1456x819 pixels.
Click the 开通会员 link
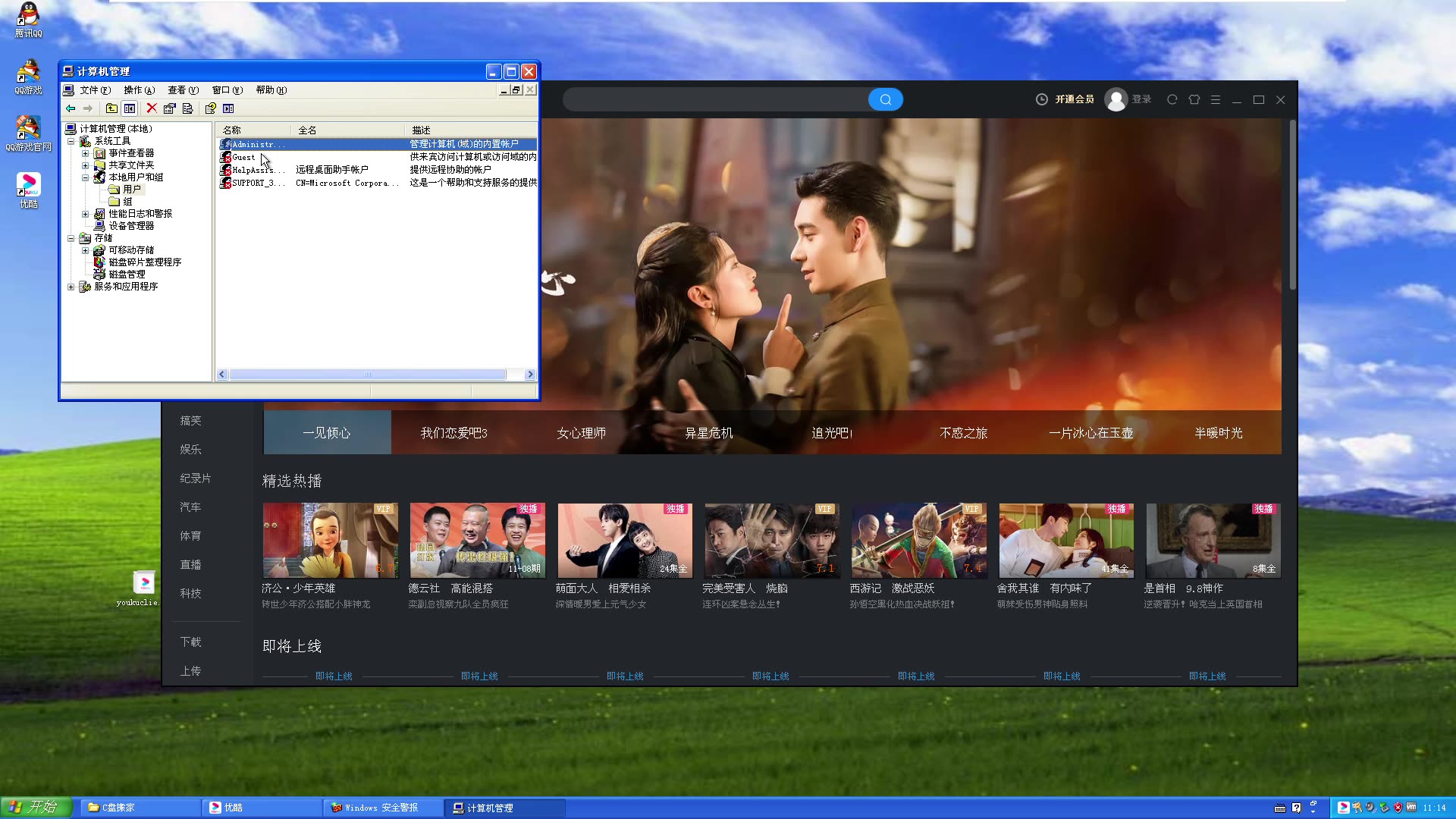coord(1075,99)
